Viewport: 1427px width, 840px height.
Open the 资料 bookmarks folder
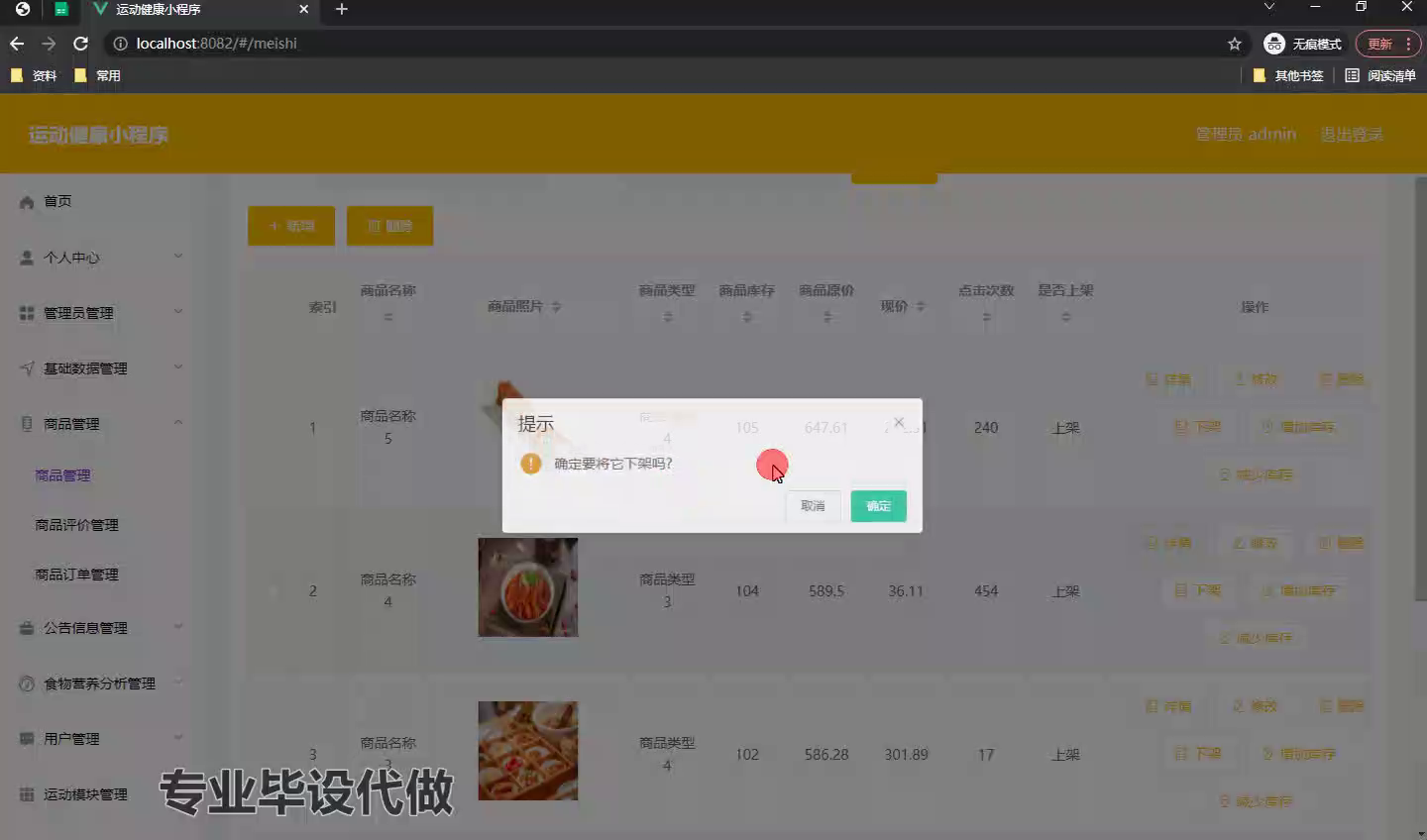coord(34,75)
